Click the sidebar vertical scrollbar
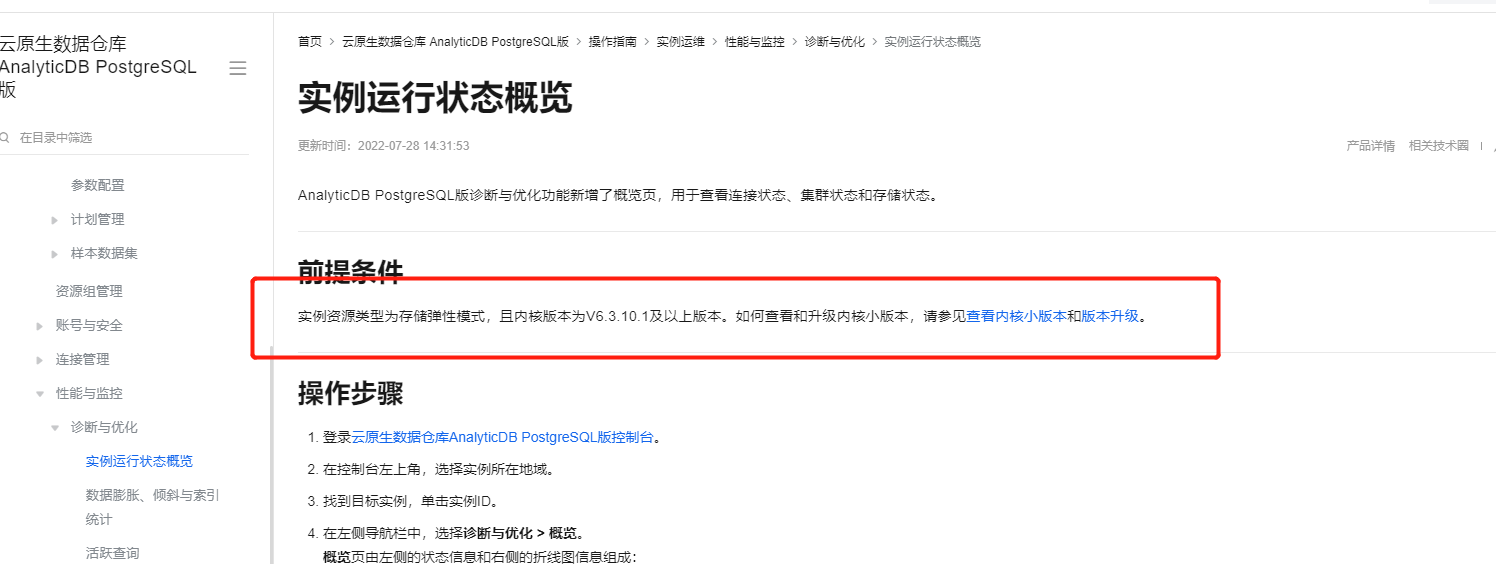1496x564 pixels. click(271, 455)
